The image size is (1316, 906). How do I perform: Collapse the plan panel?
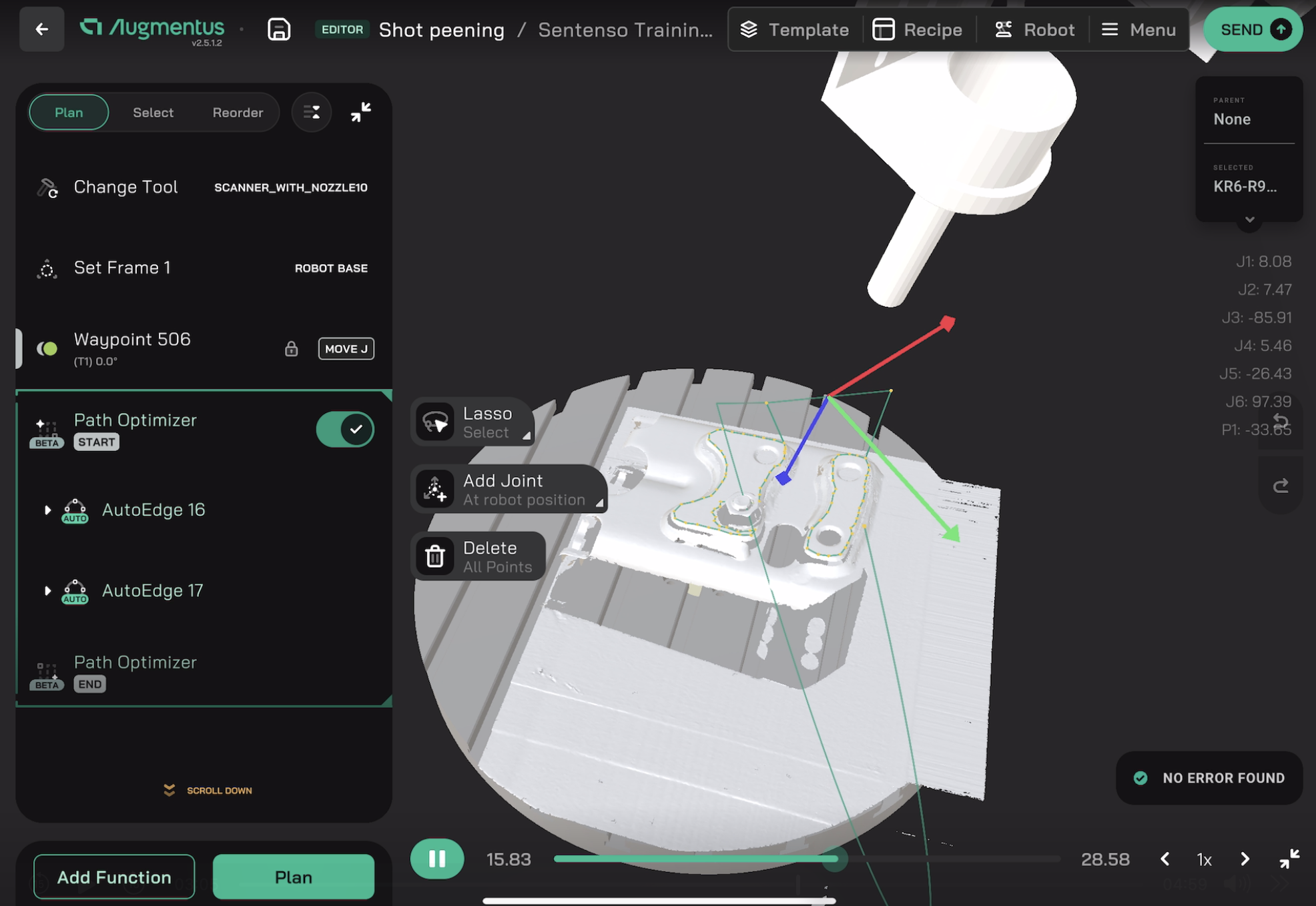(361, 112)
